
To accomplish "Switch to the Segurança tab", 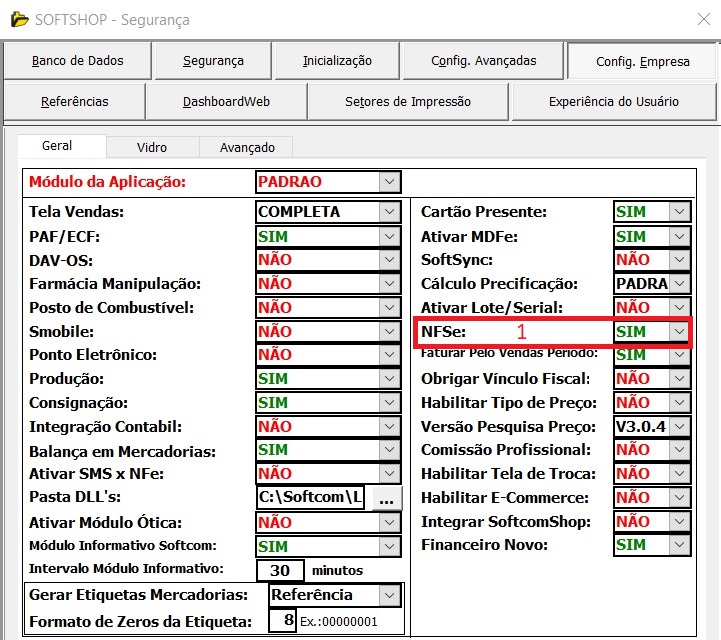I will [x=213, y=61].
